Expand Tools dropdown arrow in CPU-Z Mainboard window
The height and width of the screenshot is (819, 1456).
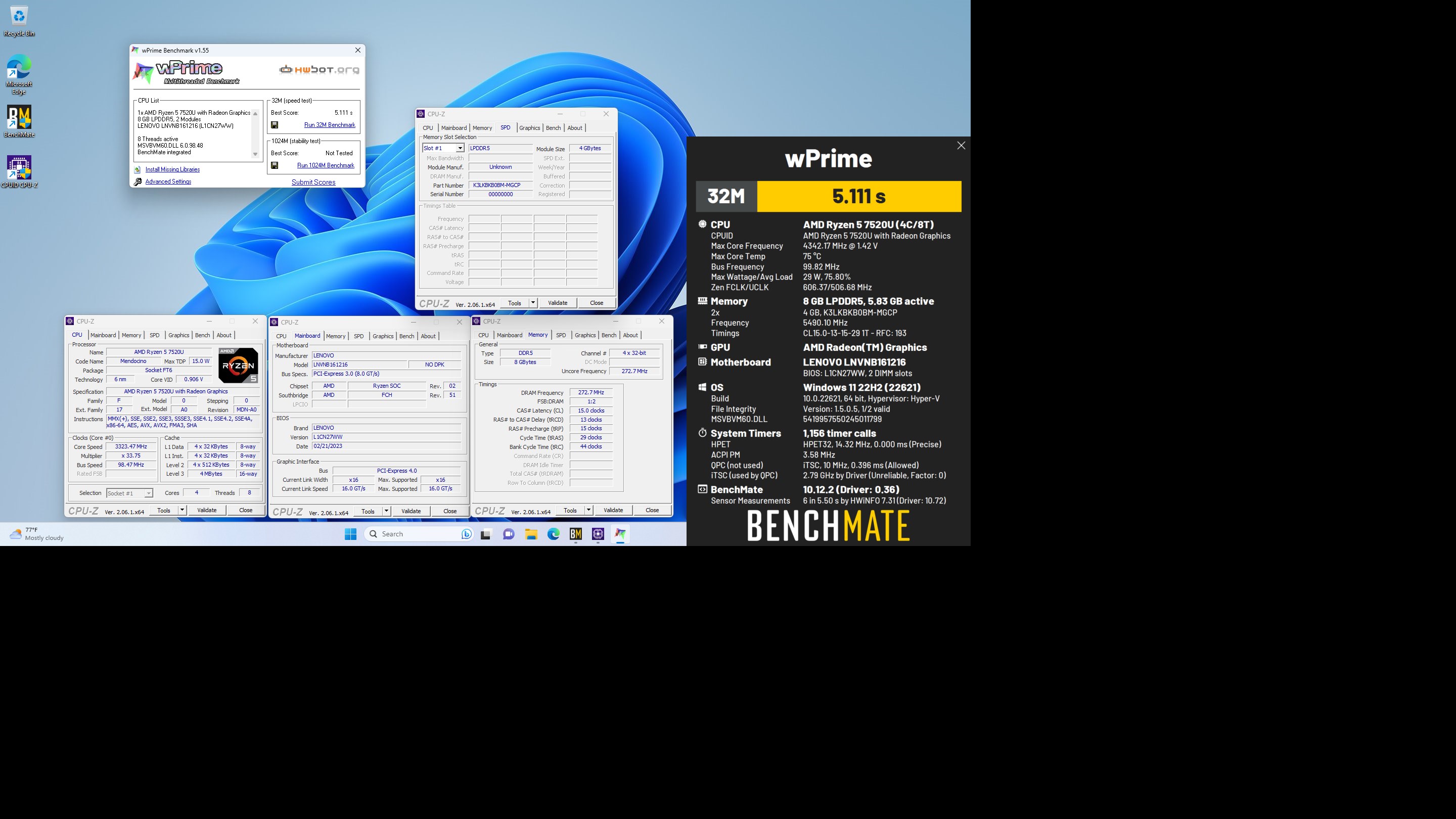pyautogui.click(x=386, y=512)
